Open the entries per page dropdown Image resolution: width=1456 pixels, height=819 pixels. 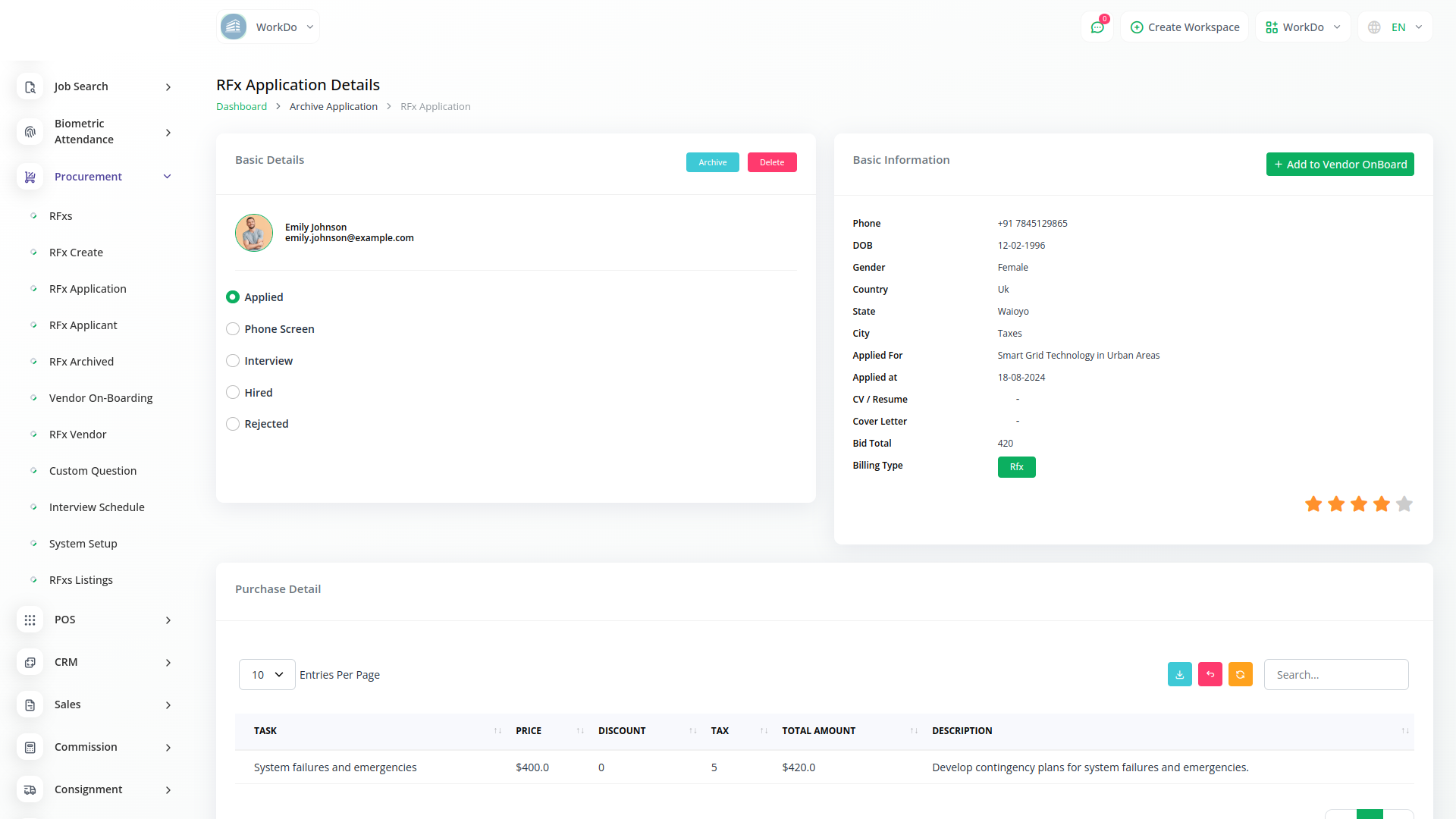click(x=267, y=675)
